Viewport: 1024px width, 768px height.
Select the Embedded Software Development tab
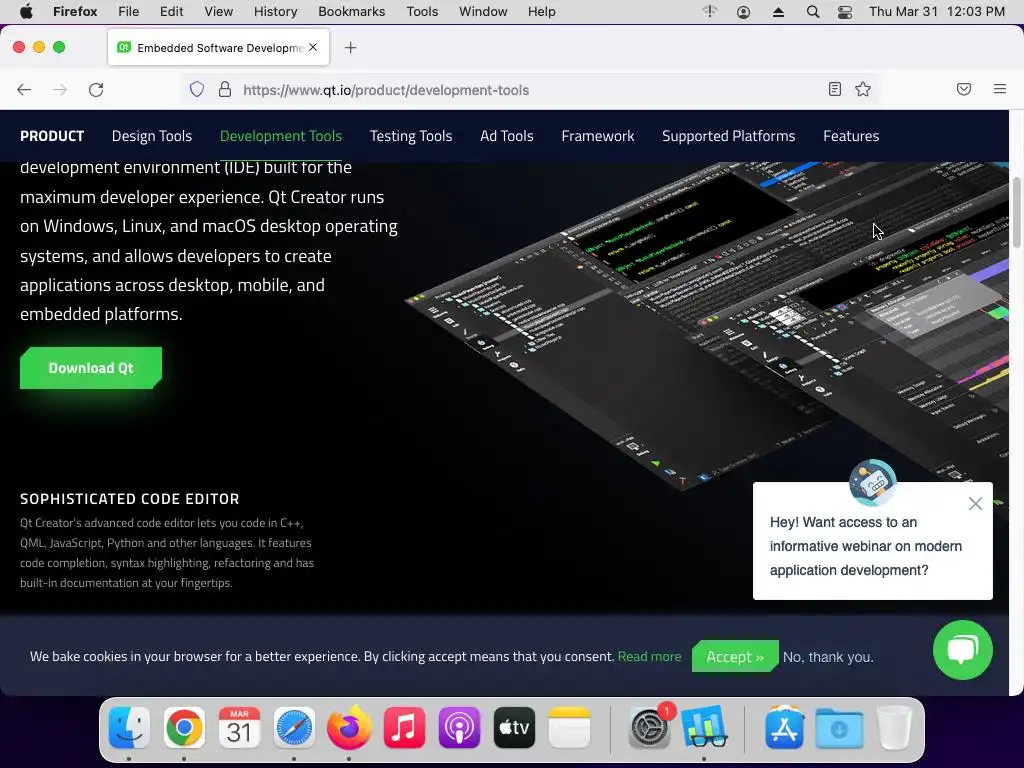click(x=219, y=48)
